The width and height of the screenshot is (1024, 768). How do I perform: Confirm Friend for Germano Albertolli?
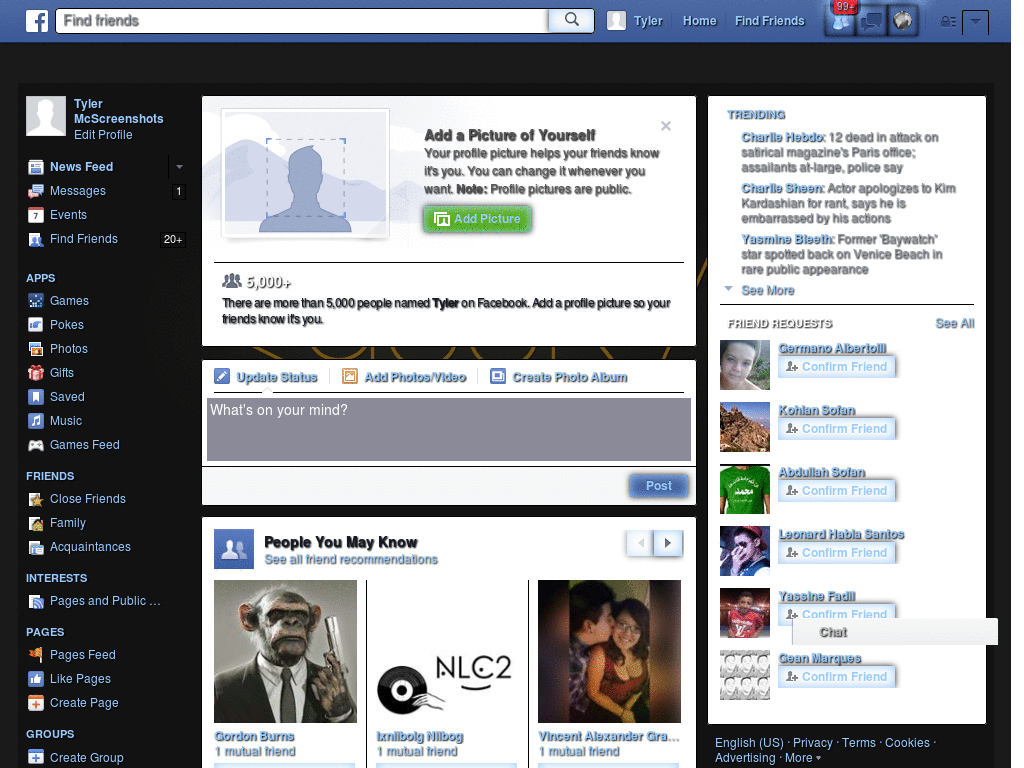(x=836, y=367)
